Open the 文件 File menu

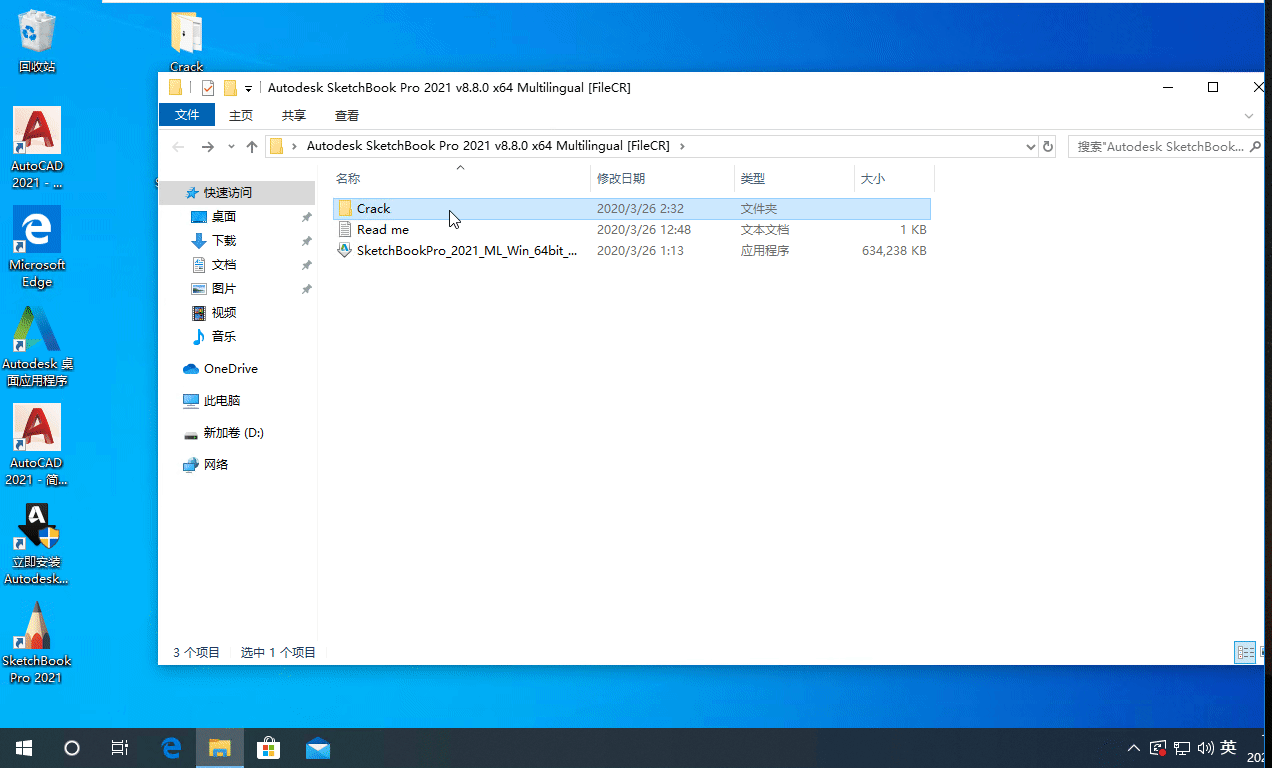point(187,115)
